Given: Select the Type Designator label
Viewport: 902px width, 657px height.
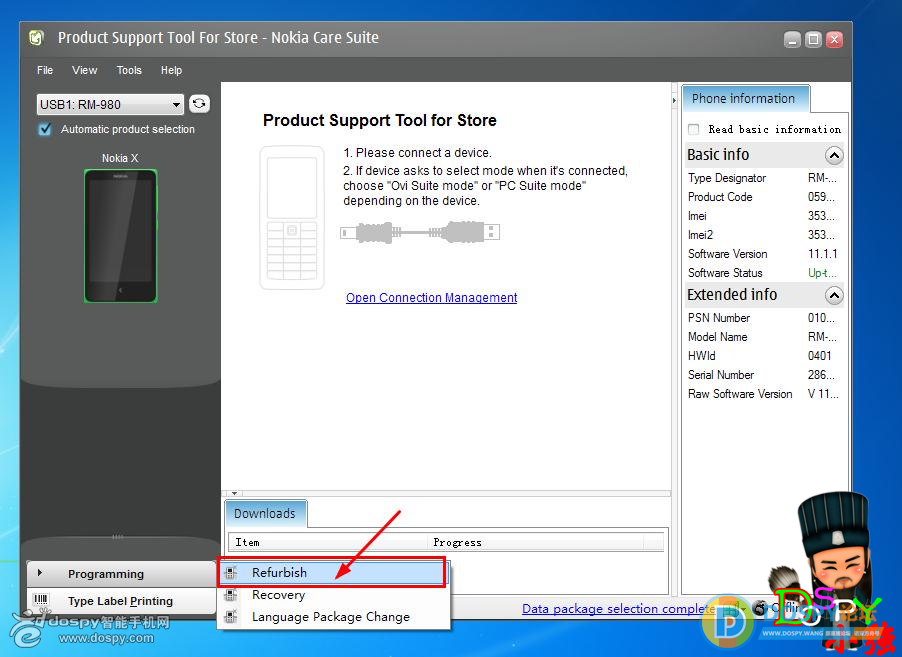Looking at the screenshot, I should click(727, 178).
